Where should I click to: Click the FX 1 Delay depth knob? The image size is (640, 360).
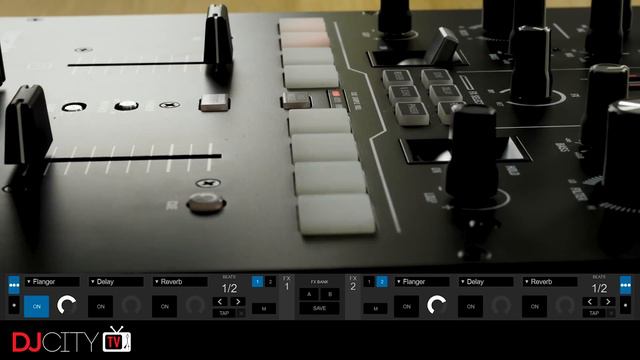tap(131, 305)
